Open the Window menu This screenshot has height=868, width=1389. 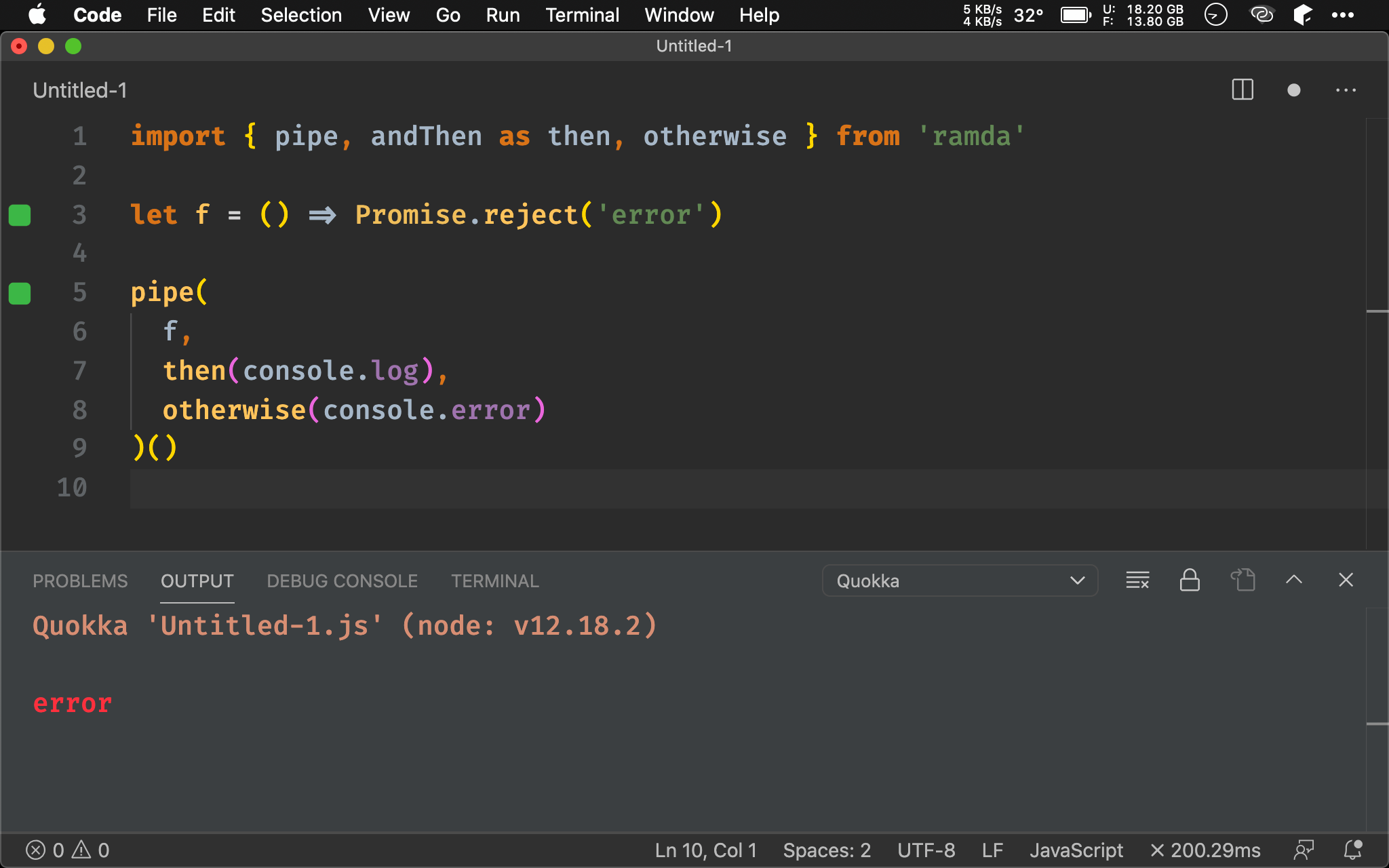[679, 15]
